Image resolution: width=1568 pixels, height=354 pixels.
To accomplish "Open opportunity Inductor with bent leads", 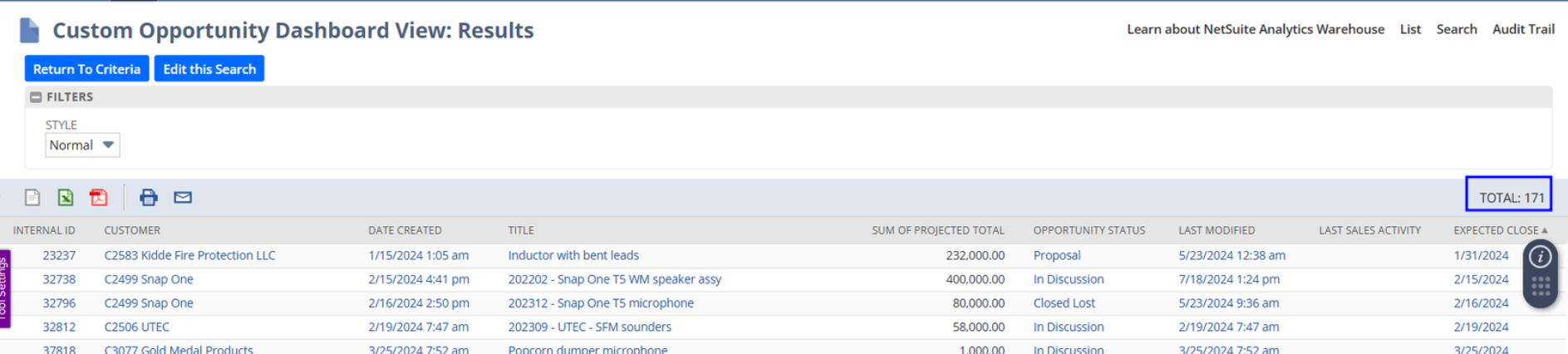I will (573, 255).
